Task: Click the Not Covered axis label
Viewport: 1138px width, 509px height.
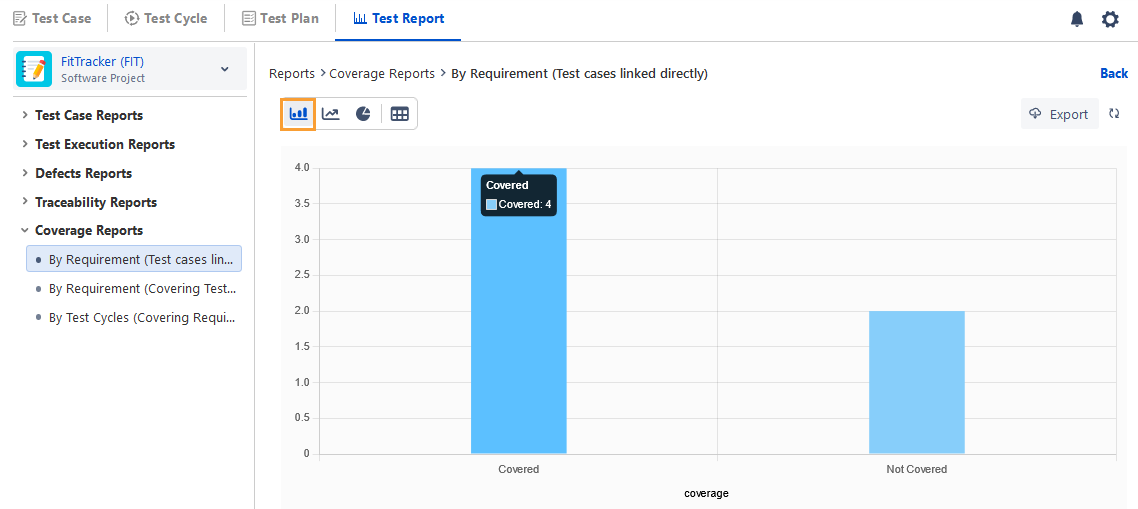Action: point(917,469)
